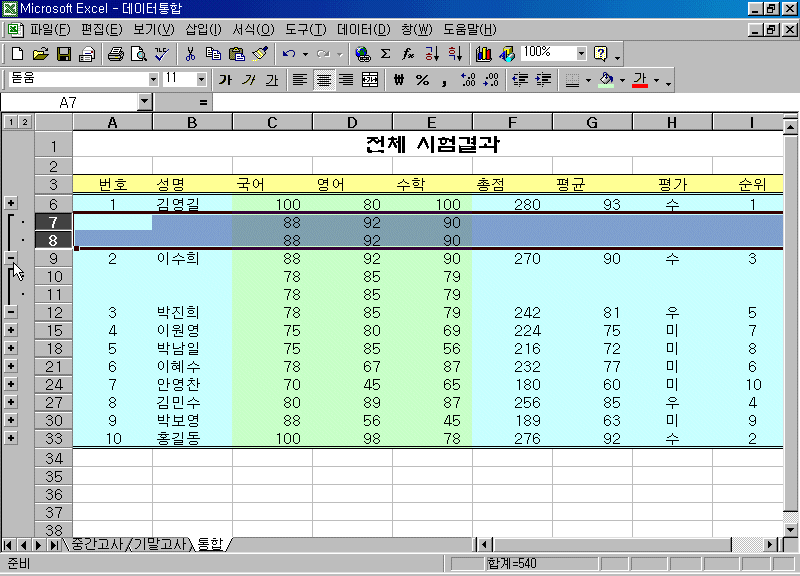This screenshot has width=800, height=576.
Task: Click the Copy icon
Action: 213,54
